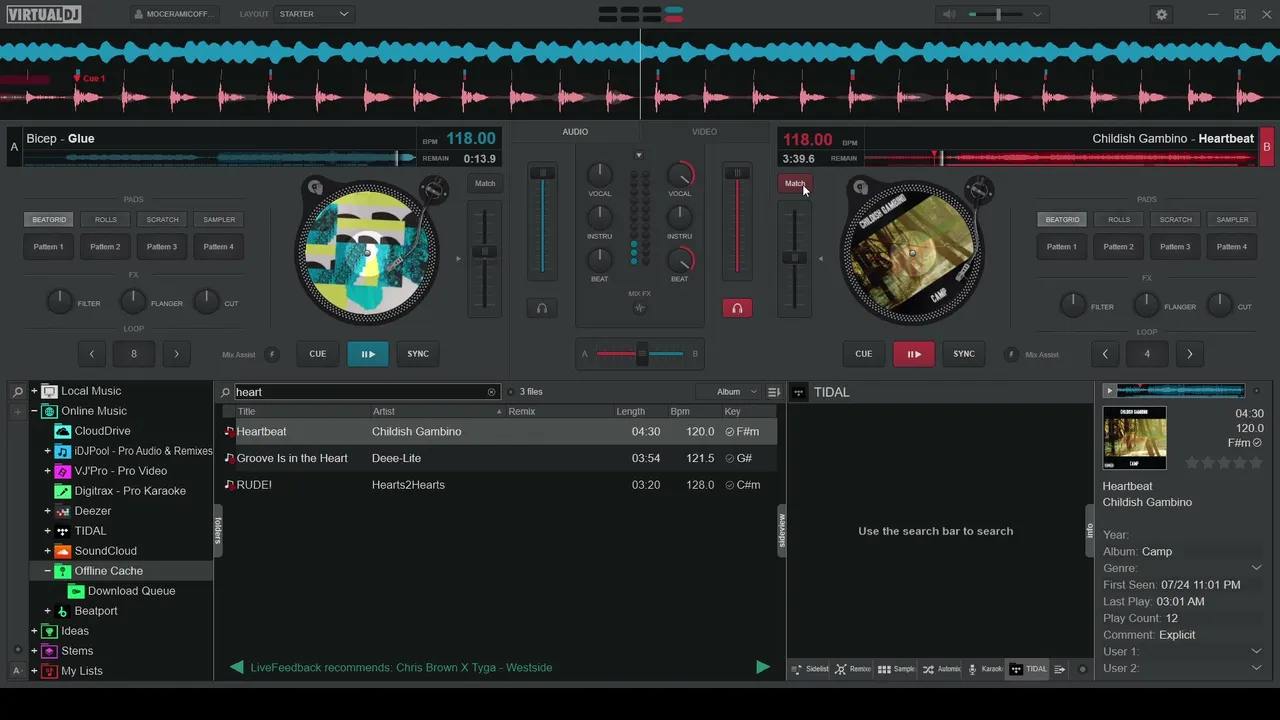Activate ROLLS pad mode on deck A
This screenshot has height=720, width=1280.
[x=106, y=220]
